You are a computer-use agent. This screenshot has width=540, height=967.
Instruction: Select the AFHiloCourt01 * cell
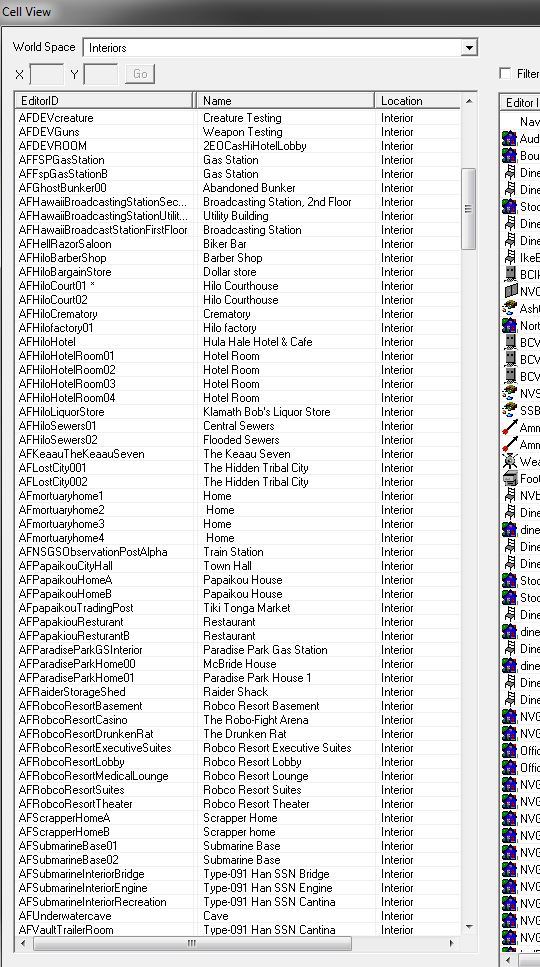pos(57,286)
